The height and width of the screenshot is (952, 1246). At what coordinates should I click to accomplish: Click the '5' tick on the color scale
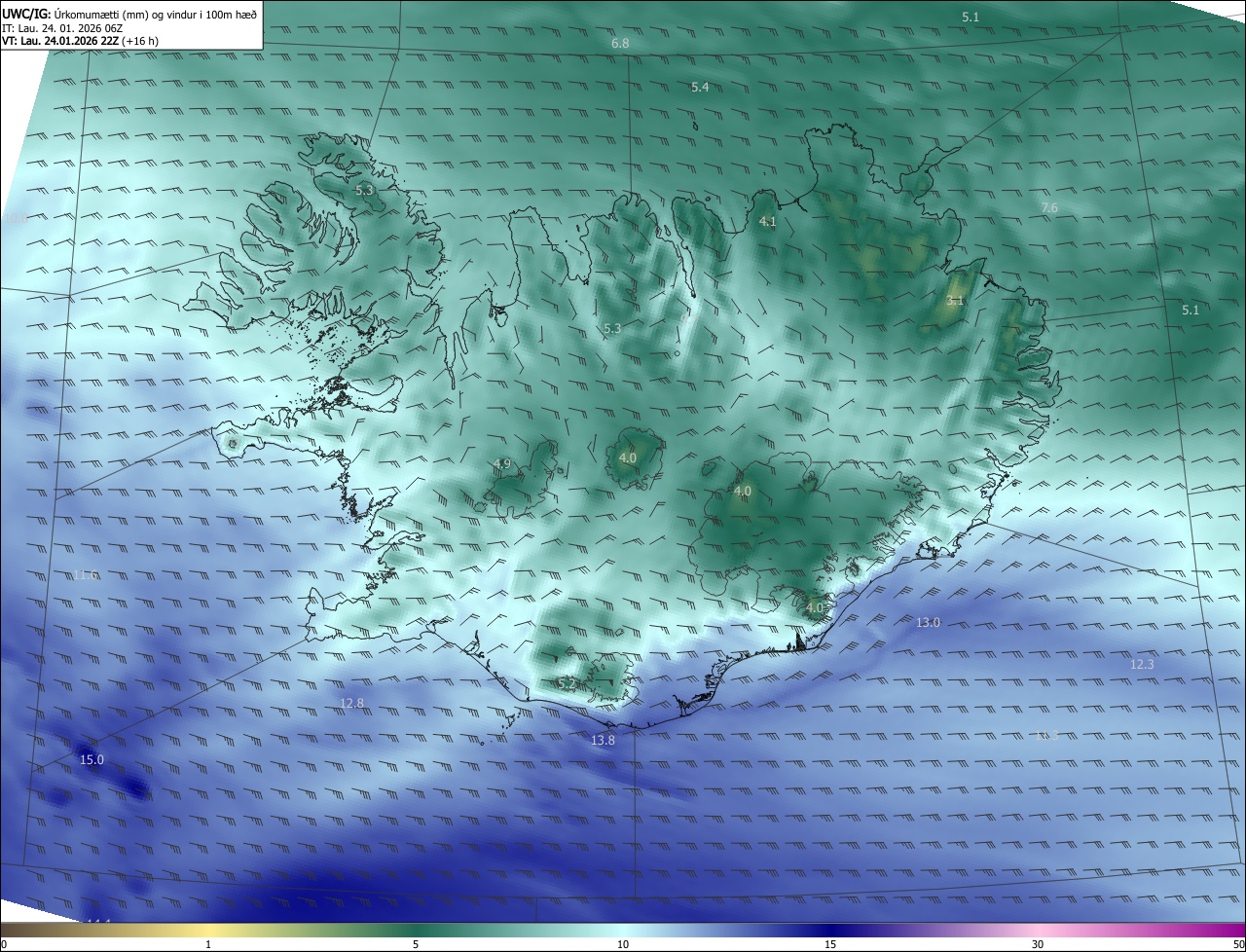[416, 945]
